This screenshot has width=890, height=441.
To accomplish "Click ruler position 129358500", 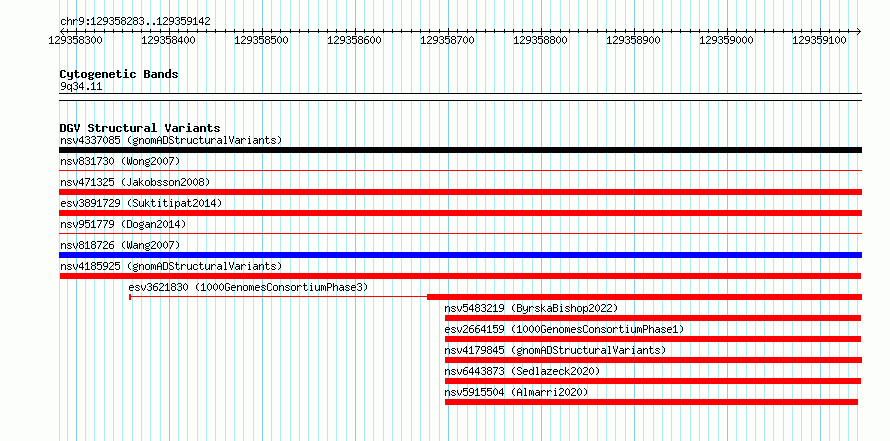I will pos(262,40).
